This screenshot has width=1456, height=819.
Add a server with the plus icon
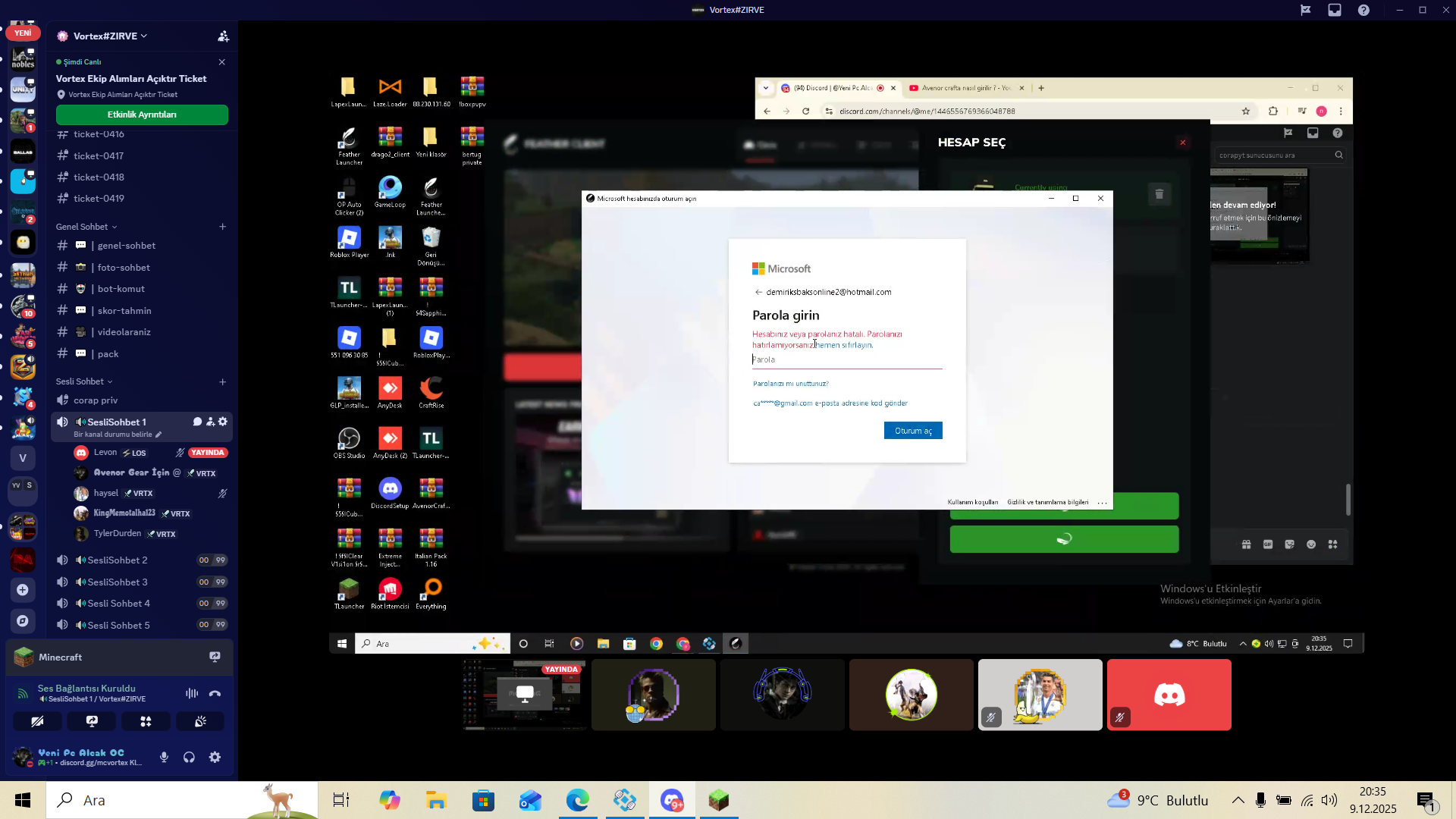click(23, 590)
